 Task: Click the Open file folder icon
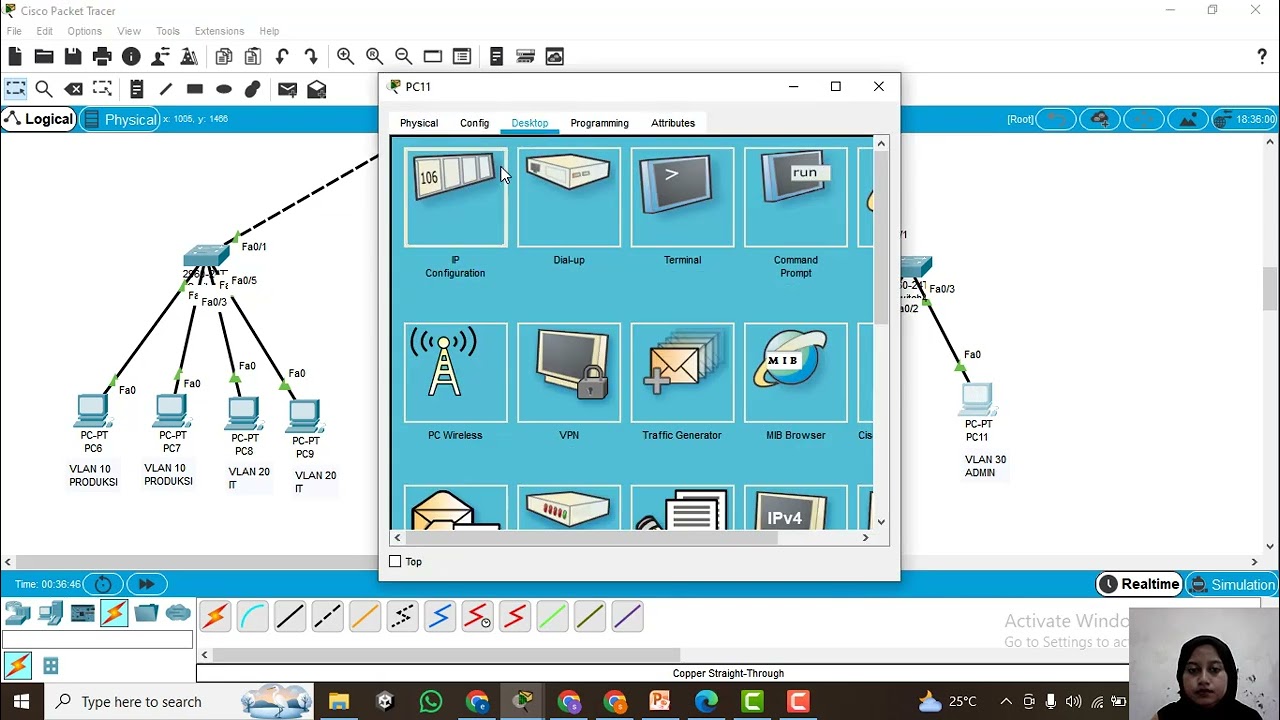pyautogui.click(x=44, y=57)
